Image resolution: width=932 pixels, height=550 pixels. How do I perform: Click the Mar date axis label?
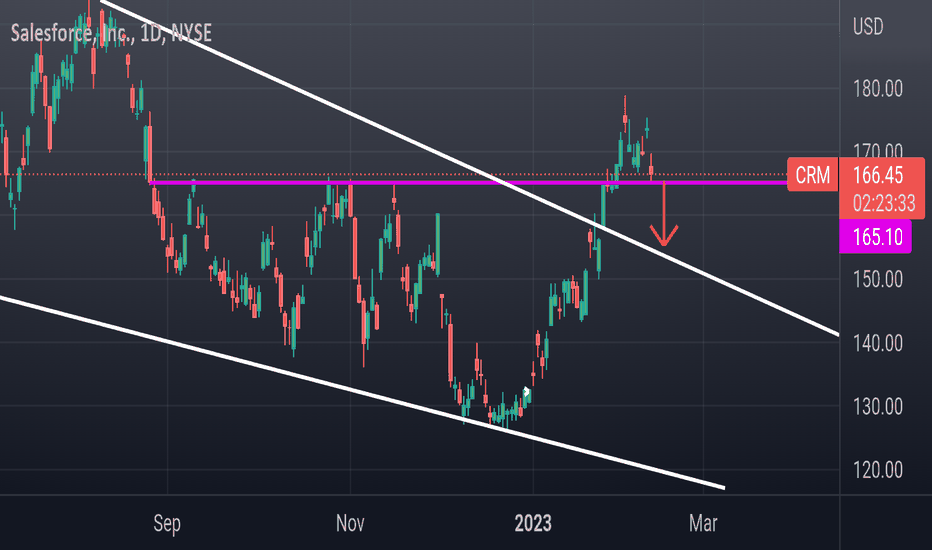[703, 523]
